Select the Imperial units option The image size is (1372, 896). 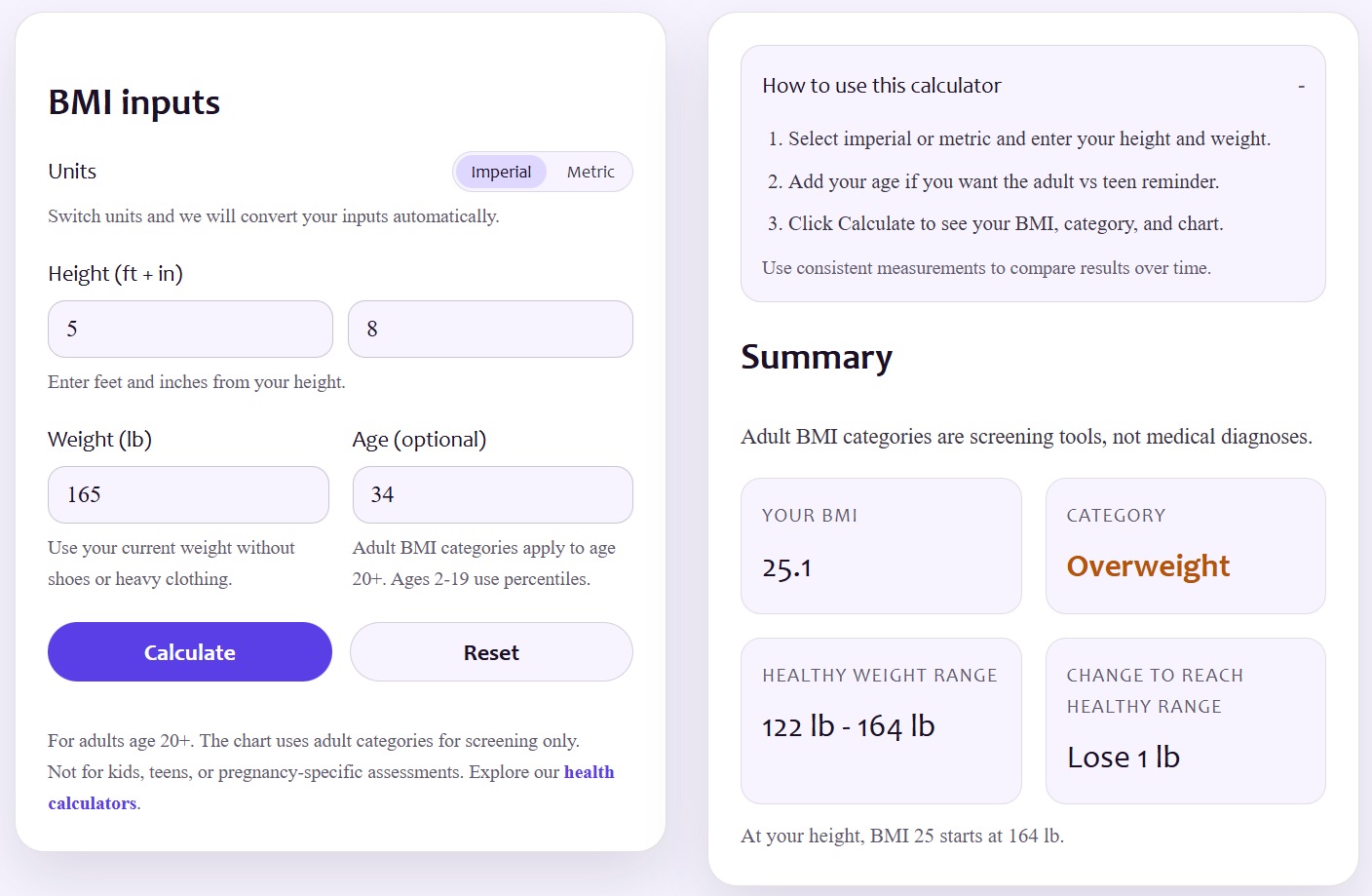click(x=501, y=171)
